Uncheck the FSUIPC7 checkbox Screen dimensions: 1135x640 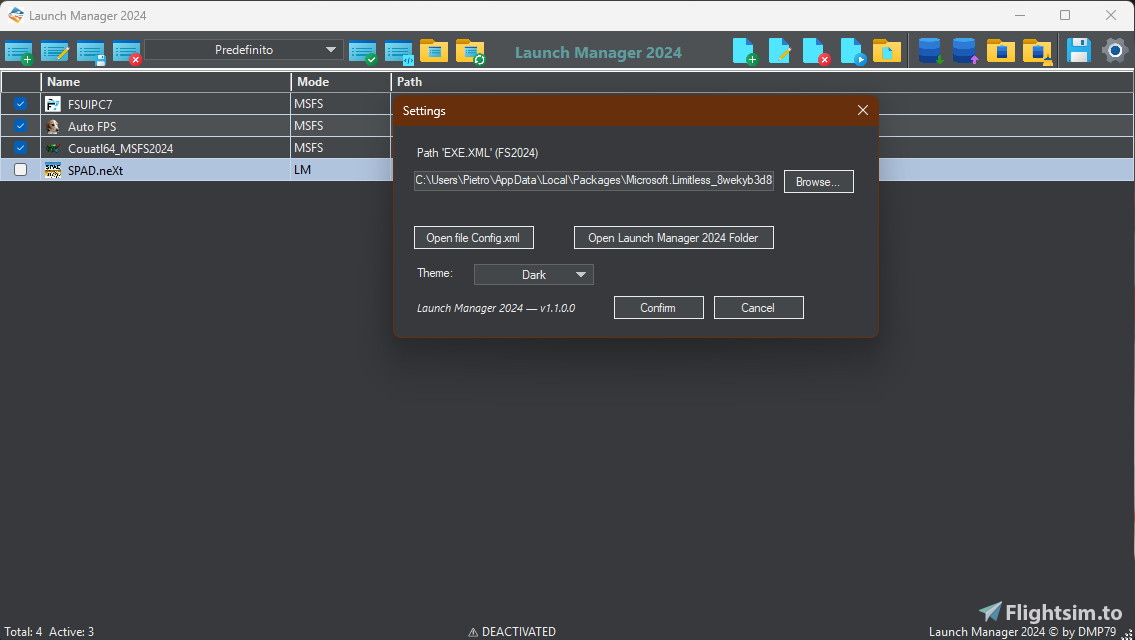(x=20, y=104)
